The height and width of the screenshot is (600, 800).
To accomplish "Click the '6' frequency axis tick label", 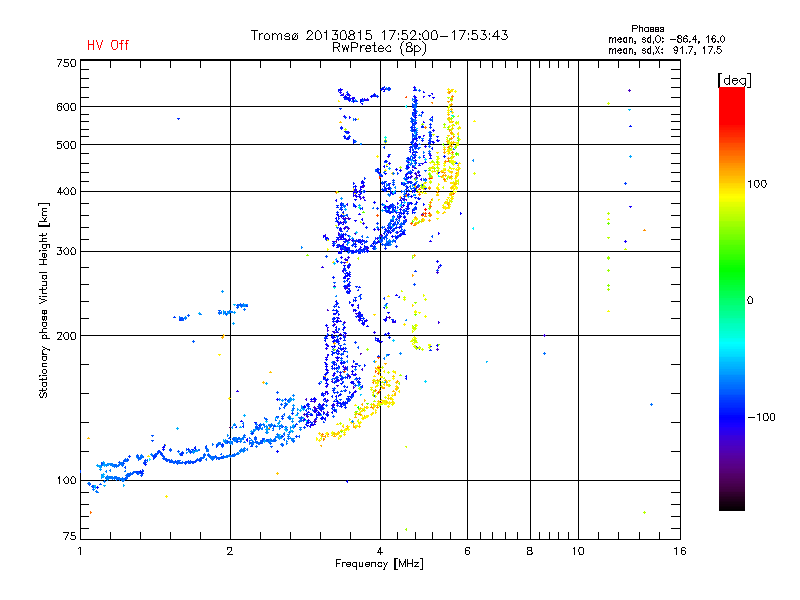I will [x=467, y=551].
